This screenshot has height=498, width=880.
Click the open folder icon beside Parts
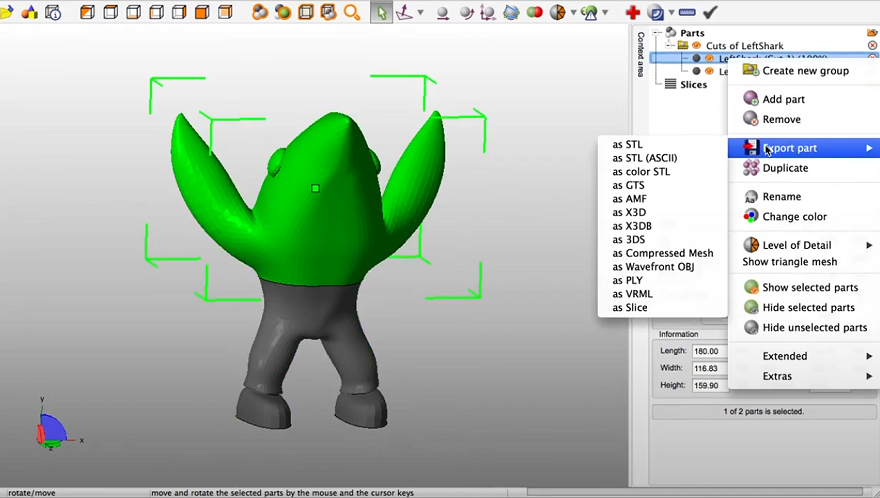click(x=872, y=33)
